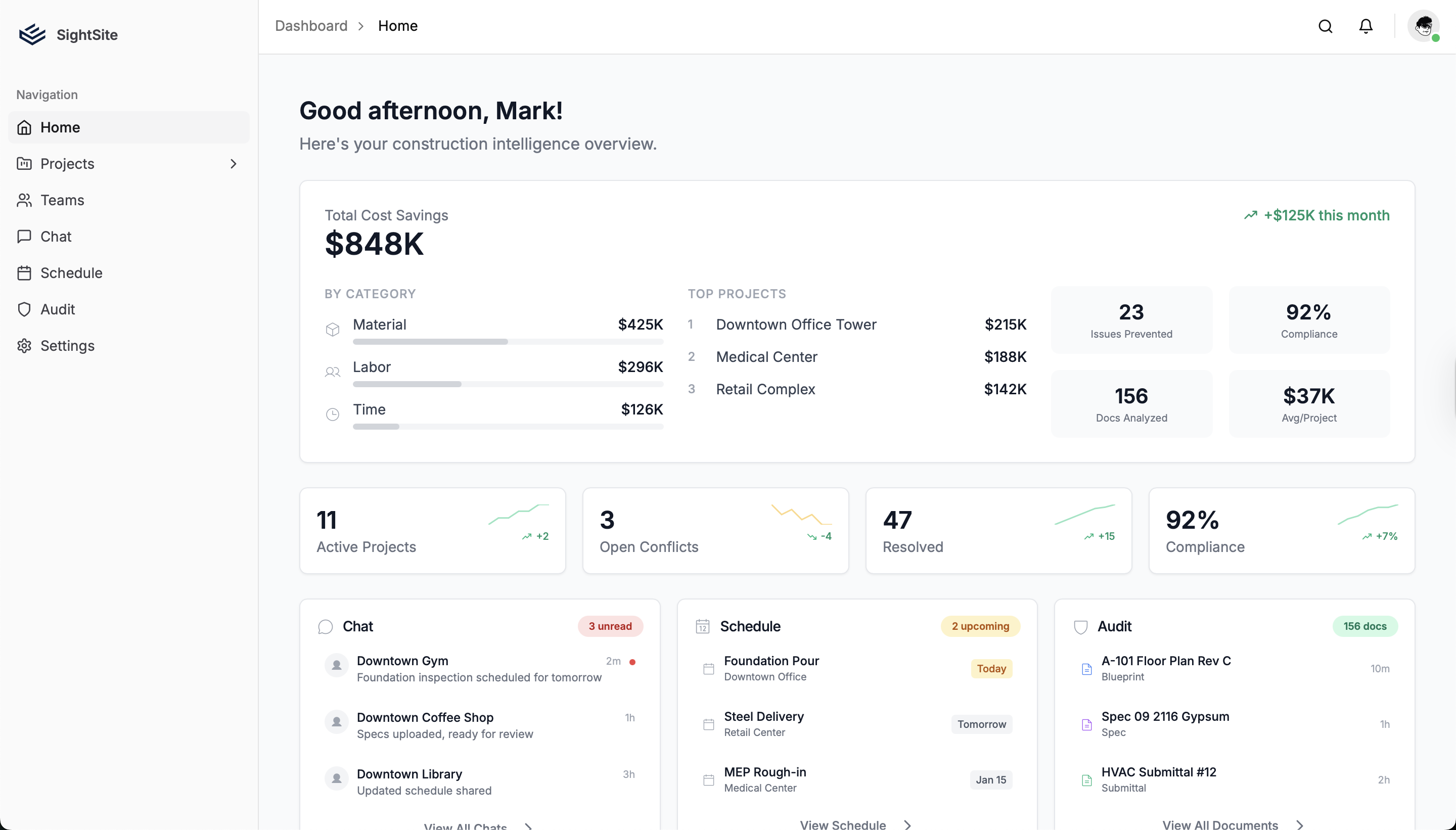Screen dimensions: 1456x830
Task: Expand the Projects sidebar section
Action: coord(234,164)
